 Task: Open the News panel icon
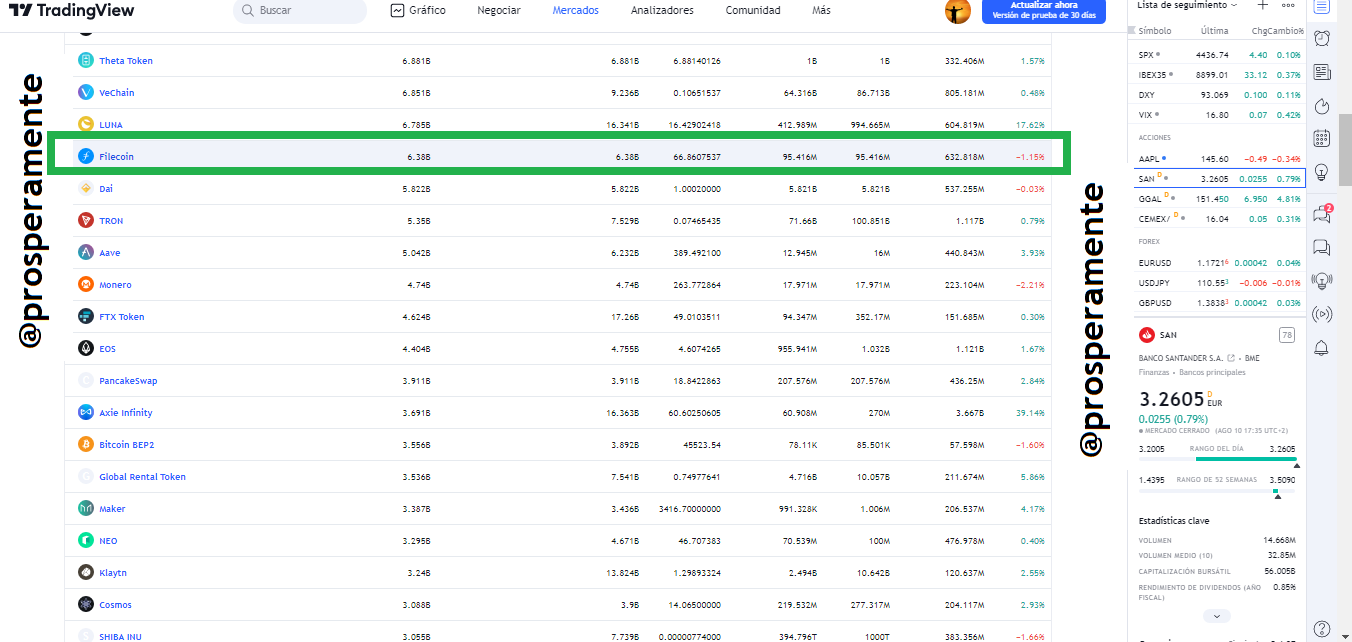point(1321,72)
